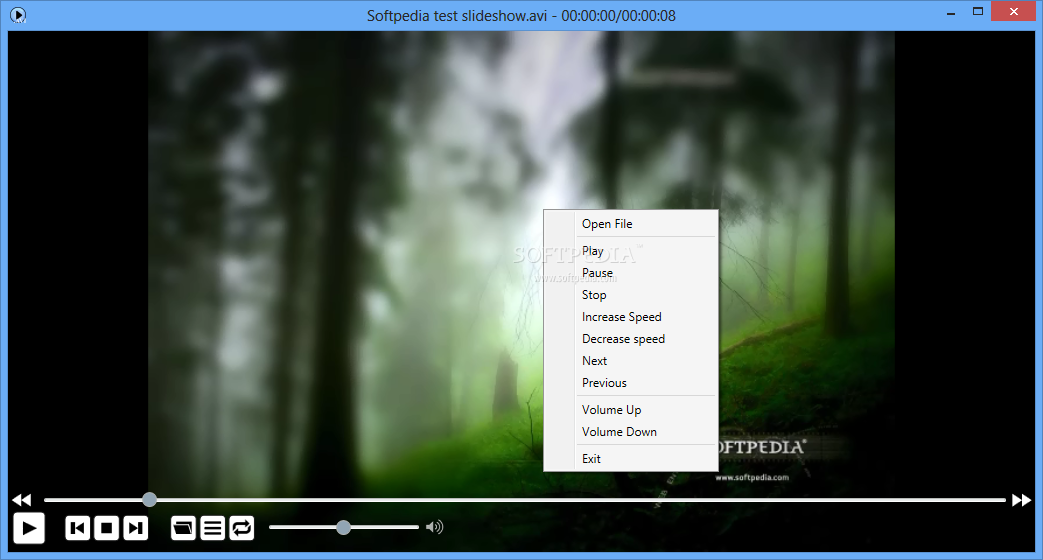Choose Volume Down from the menu
This screenshot has height=560, width=1043.
point(631,432)
